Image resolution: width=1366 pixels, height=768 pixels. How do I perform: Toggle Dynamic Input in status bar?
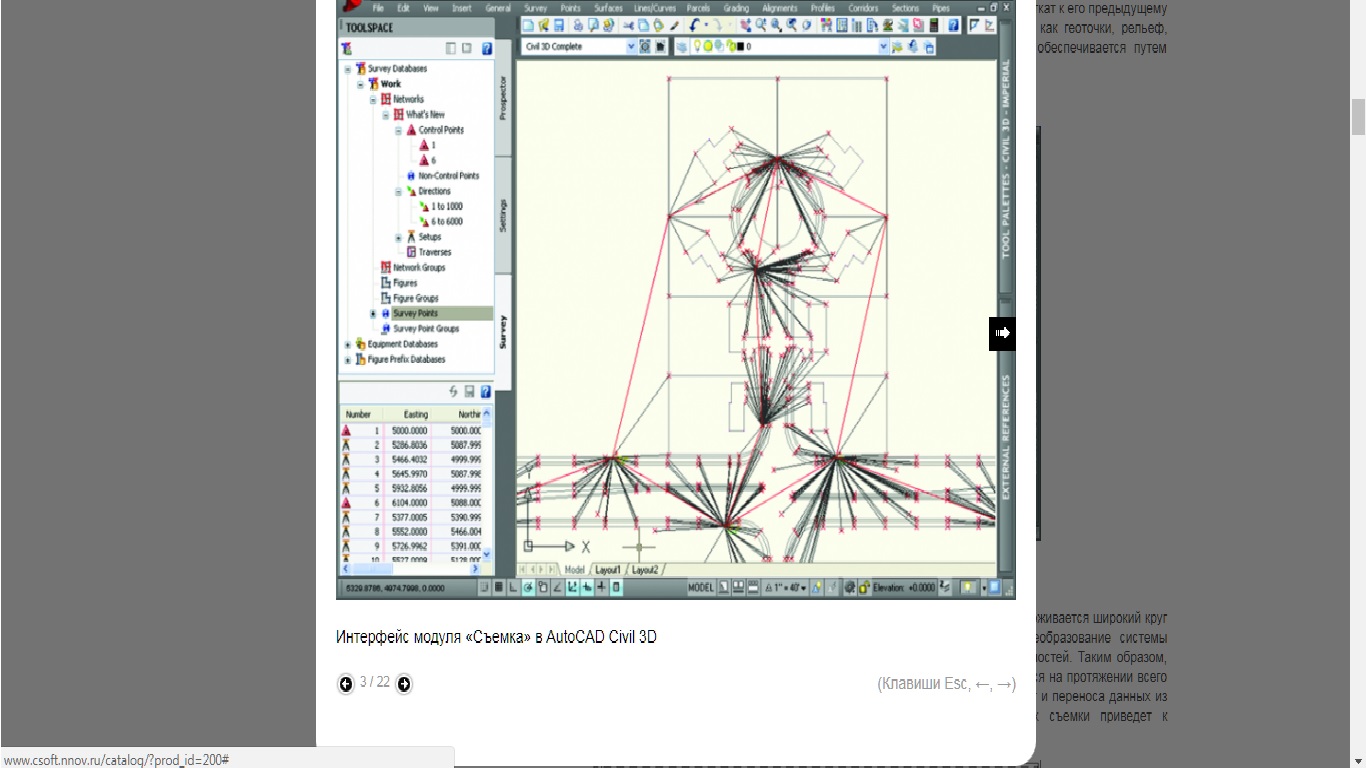point(586,587)
